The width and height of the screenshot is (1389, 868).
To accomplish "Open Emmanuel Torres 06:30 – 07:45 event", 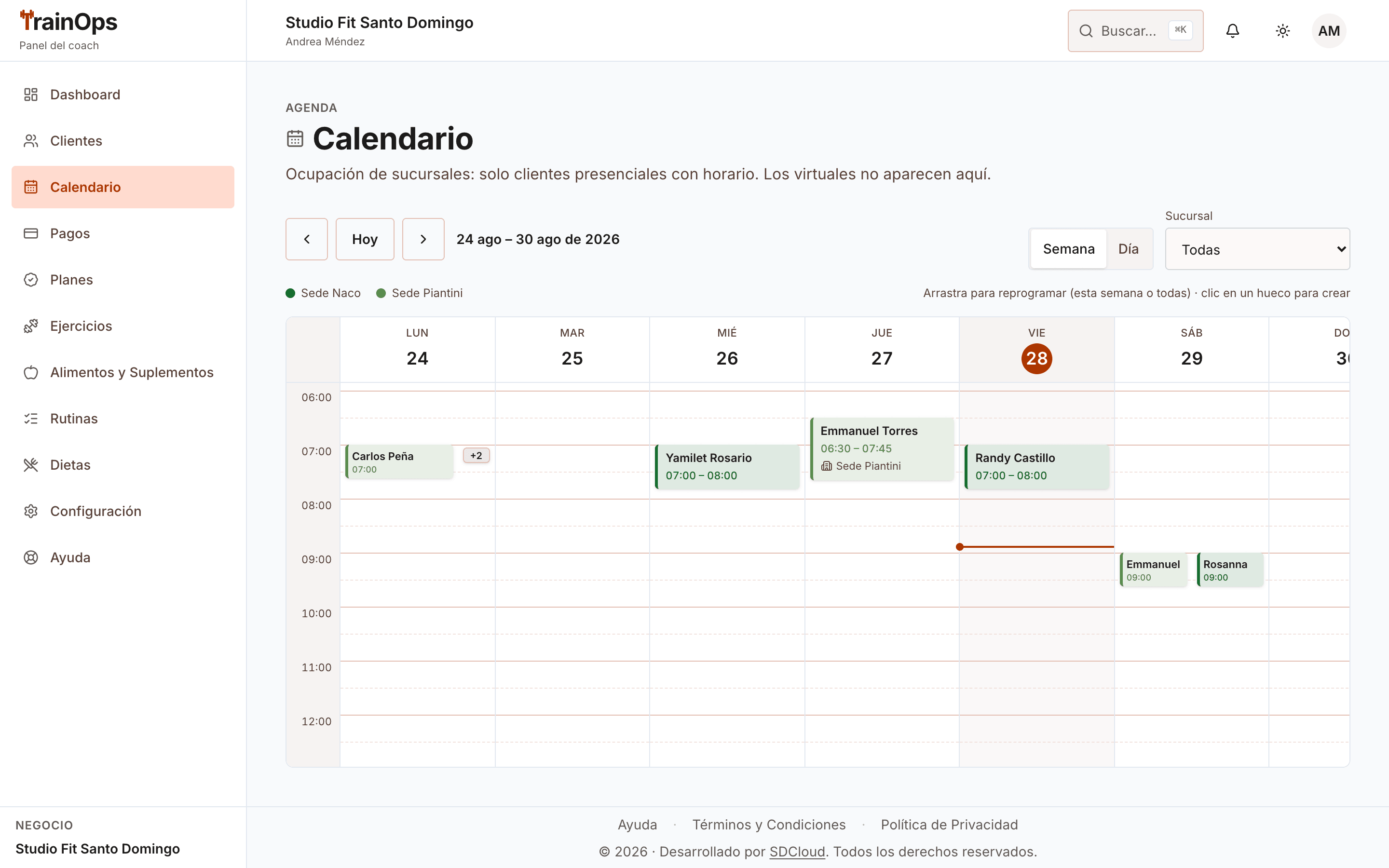I will [x=882, y=449].
